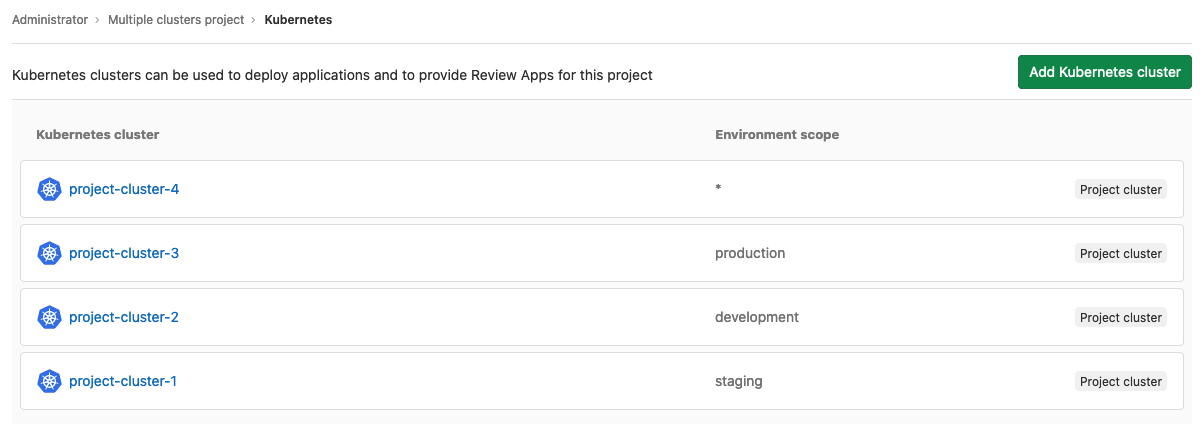Click the Kubernetes icon beside project-cluster-4

click(49, 189)
